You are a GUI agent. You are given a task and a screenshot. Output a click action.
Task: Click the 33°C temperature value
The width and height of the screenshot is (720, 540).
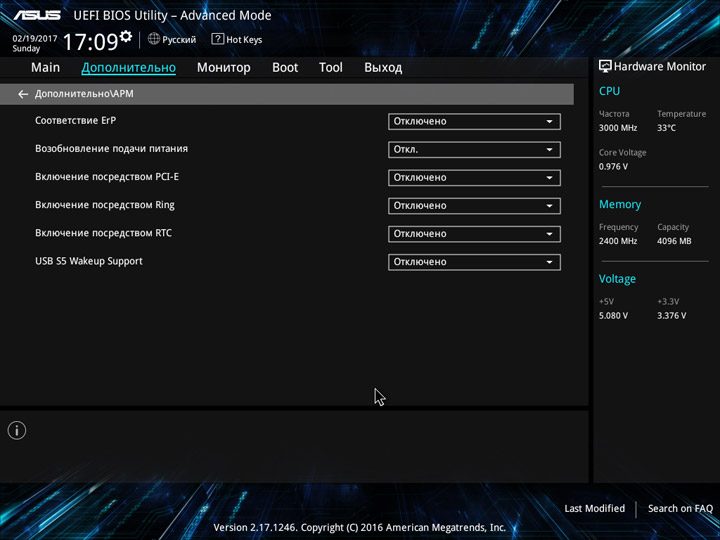point(666,128)
